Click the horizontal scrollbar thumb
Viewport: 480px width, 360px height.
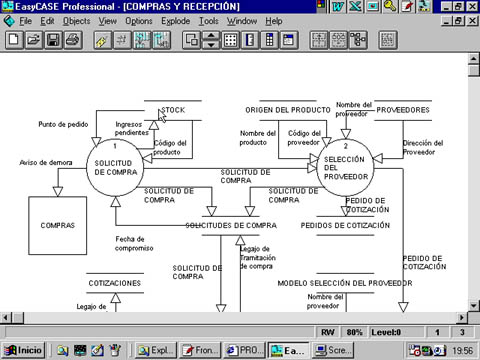pos(18,318)
